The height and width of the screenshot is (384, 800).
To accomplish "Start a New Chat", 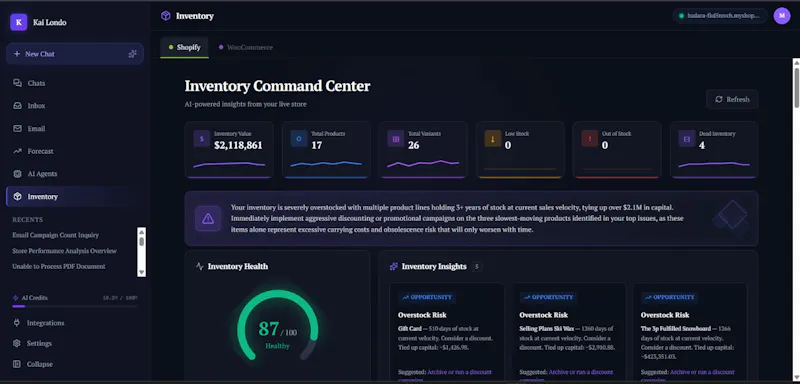I will [74, 54].
